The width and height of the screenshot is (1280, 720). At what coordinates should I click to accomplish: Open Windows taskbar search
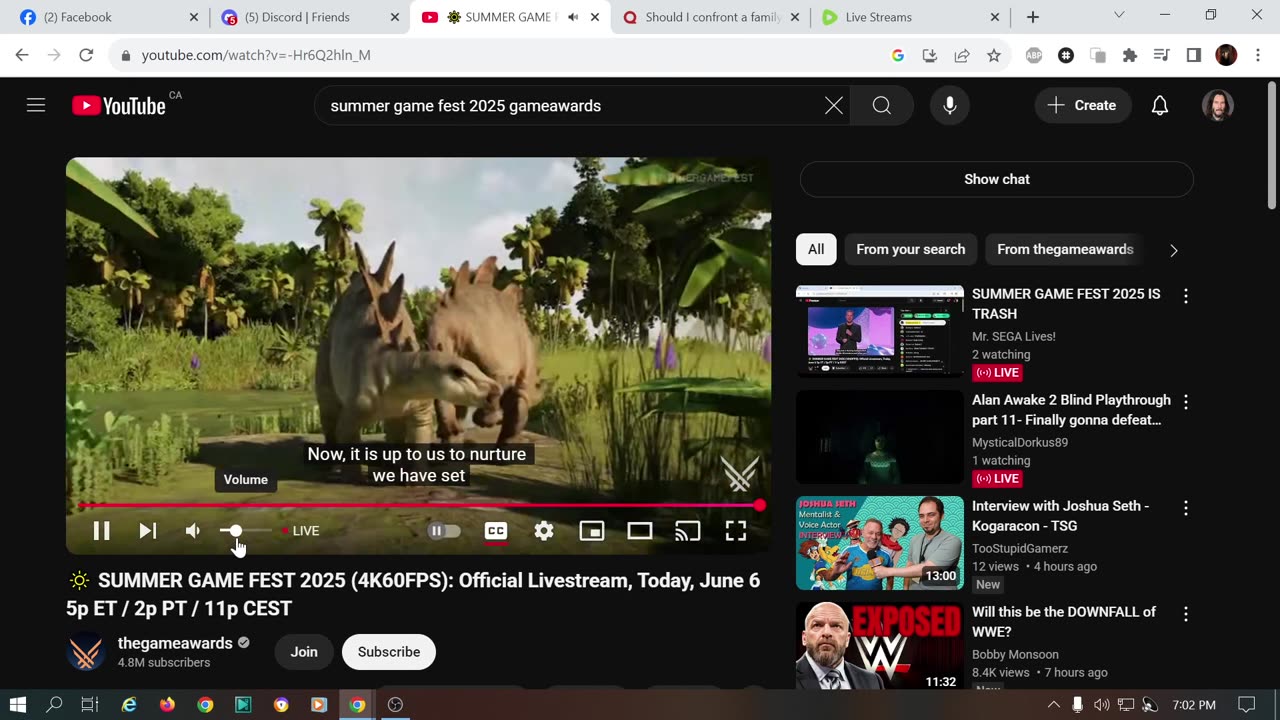(x=54, y=704)
